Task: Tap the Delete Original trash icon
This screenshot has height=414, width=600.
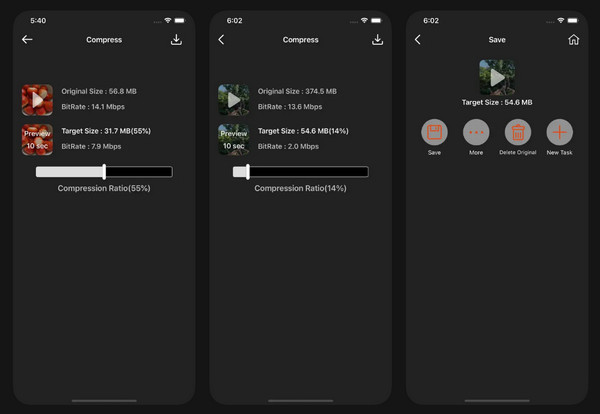Action: click(x=518, y=132)
